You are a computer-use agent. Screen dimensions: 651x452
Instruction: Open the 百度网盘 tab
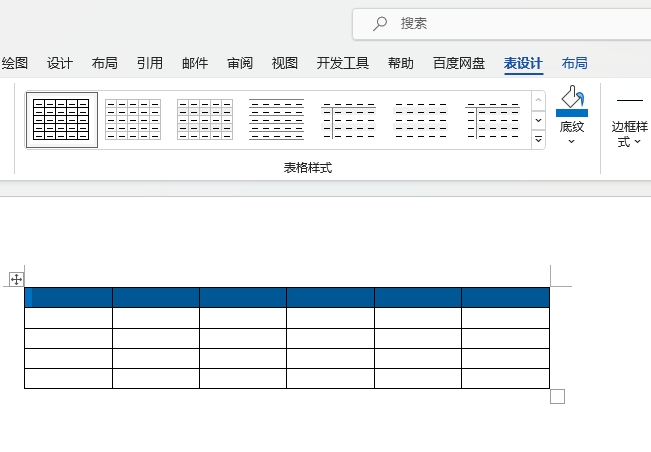click(459, 64)
